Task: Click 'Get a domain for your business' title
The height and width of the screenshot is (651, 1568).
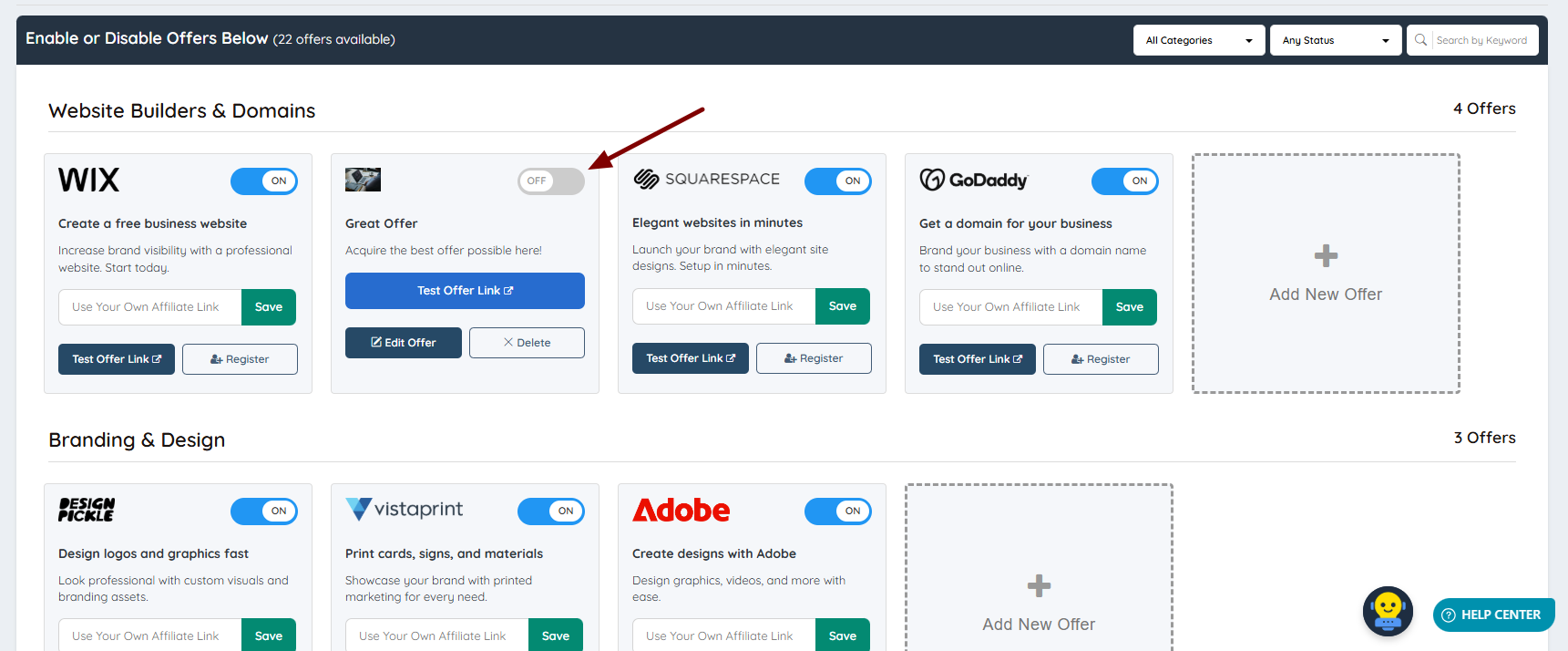Action: tap(1015, 223)
